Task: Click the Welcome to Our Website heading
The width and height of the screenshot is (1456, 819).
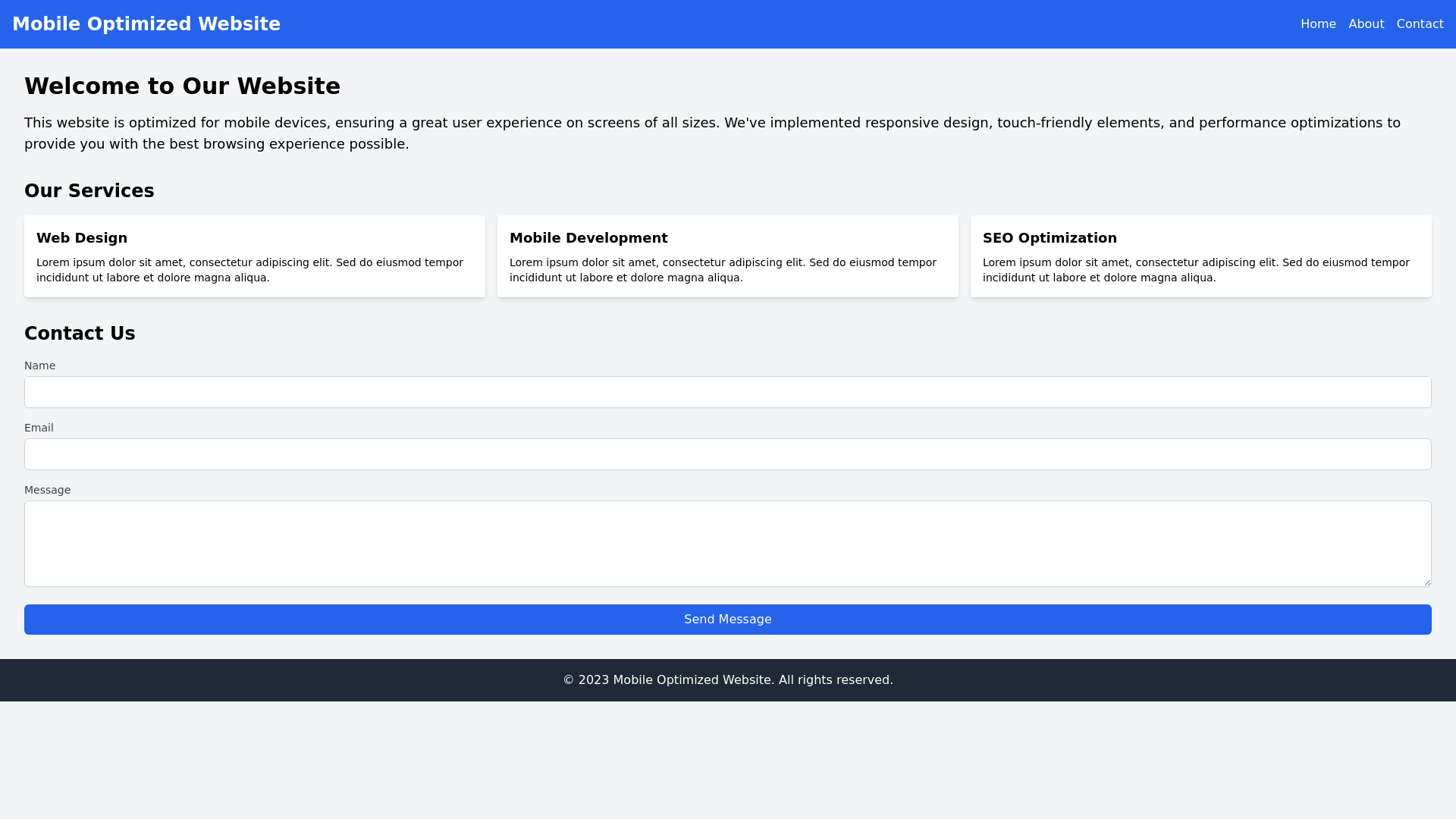Action: (x=182, y=86)
